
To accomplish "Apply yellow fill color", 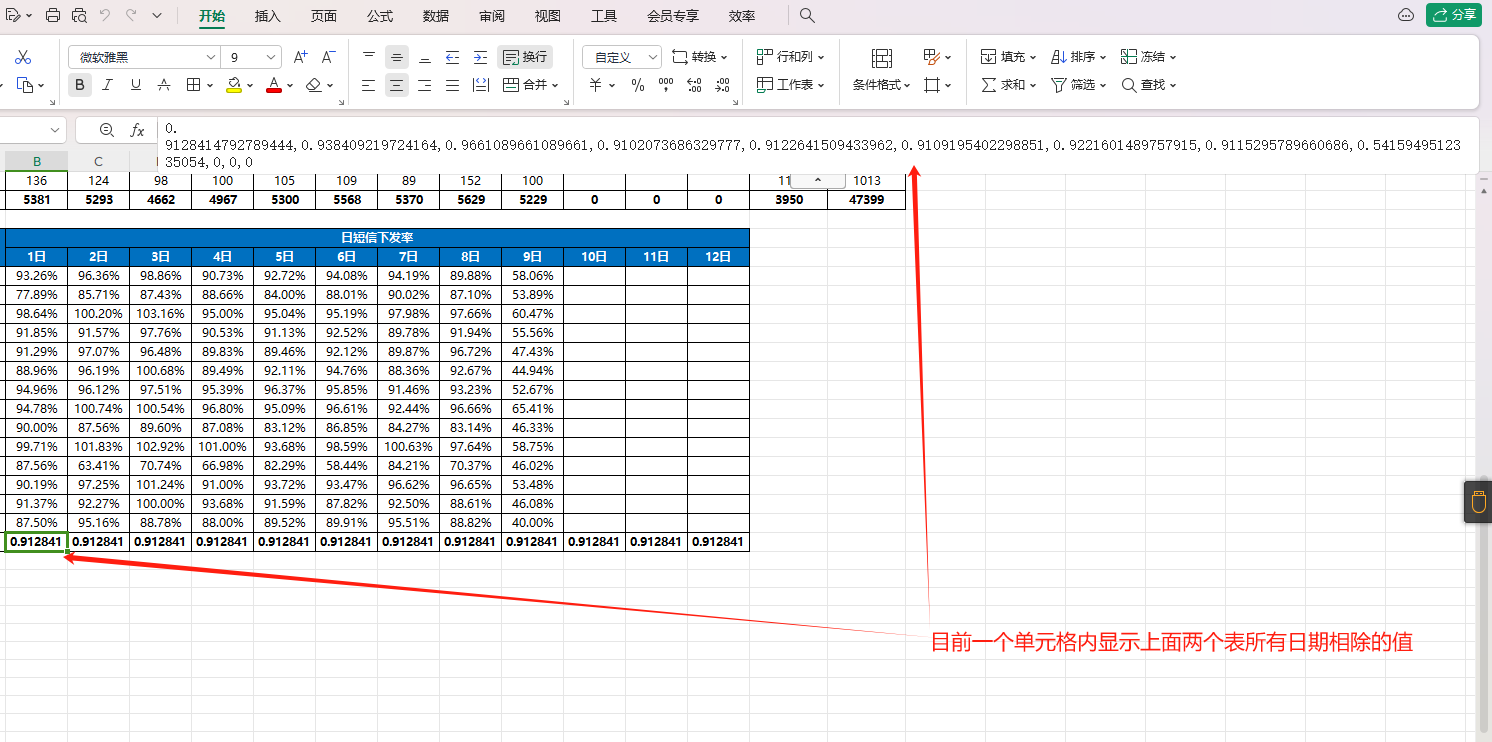I will tap(233, 85).
